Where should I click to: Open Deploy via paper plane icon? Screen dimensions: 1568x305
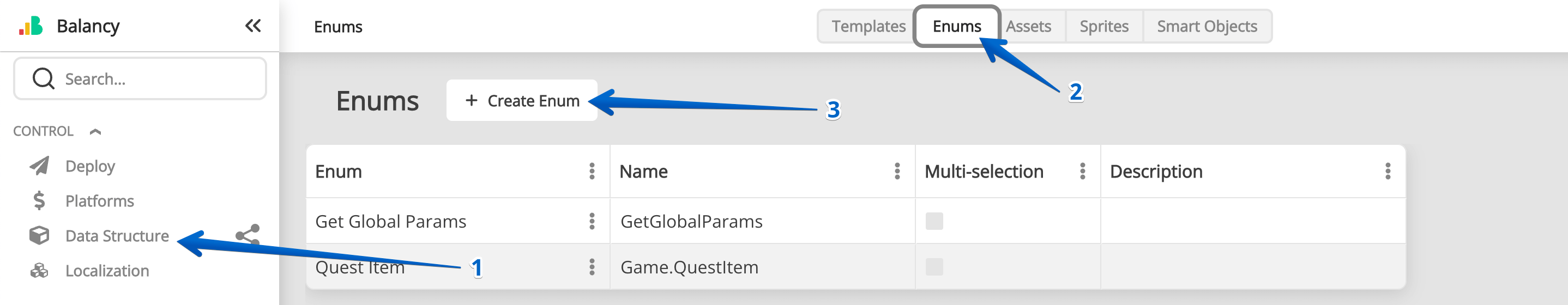click(40, 166)
